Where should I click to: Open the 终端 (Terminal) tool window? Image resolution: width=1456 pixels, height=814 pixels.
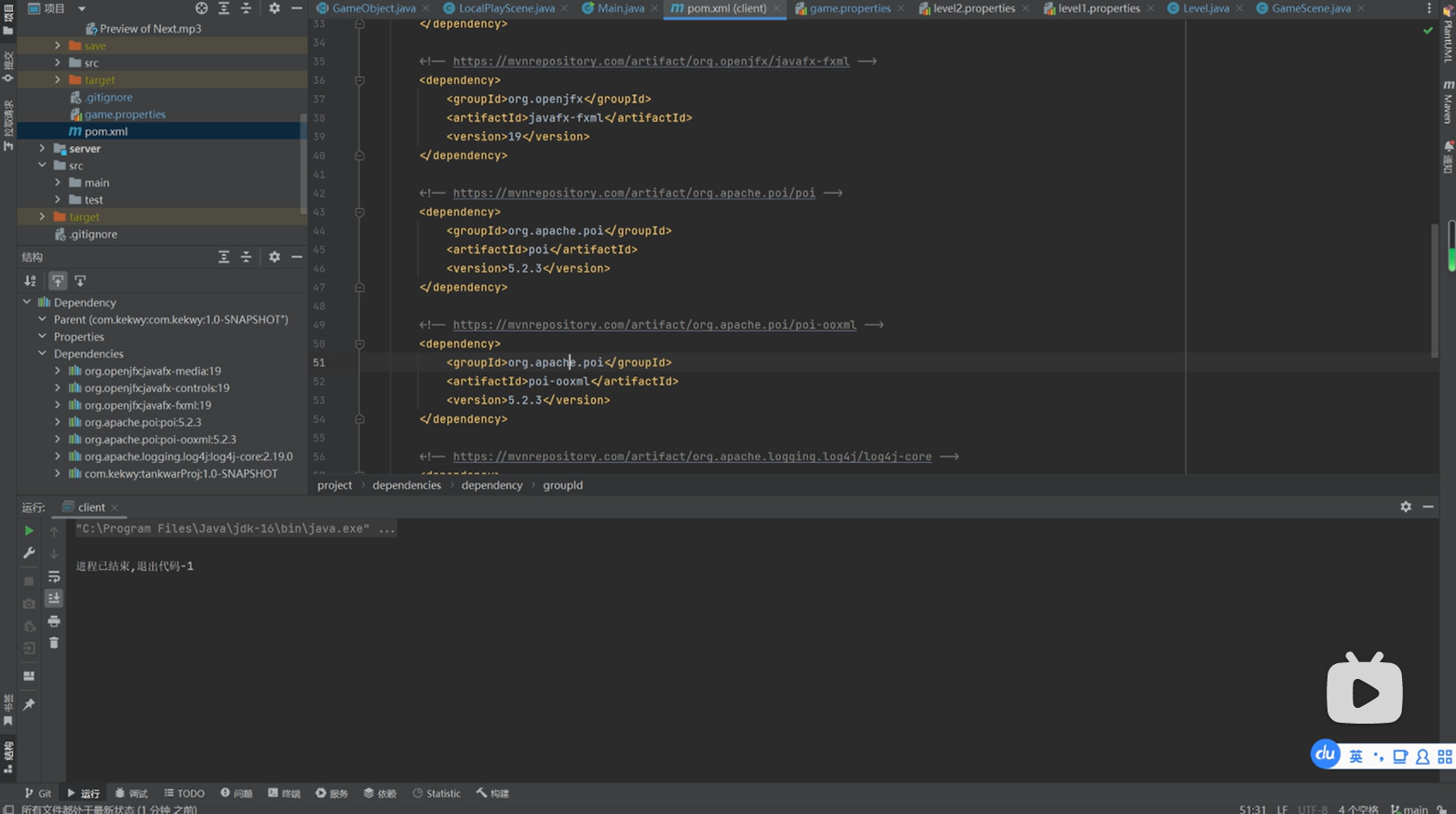tap(284, 793)
